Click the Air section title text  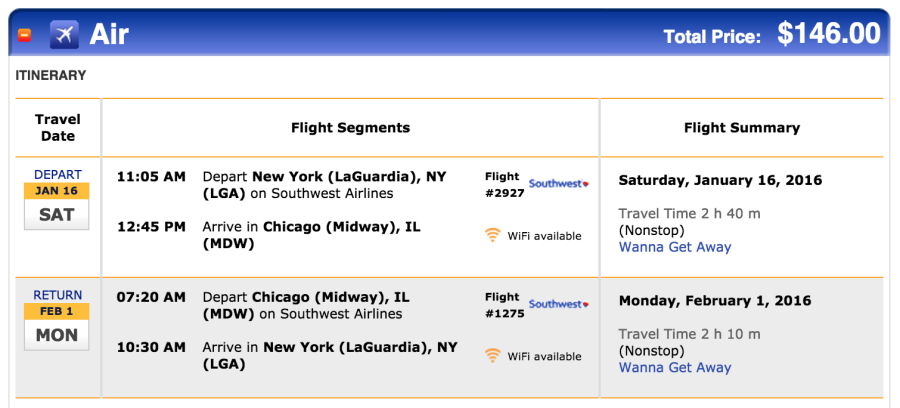[x=109, y=34]
